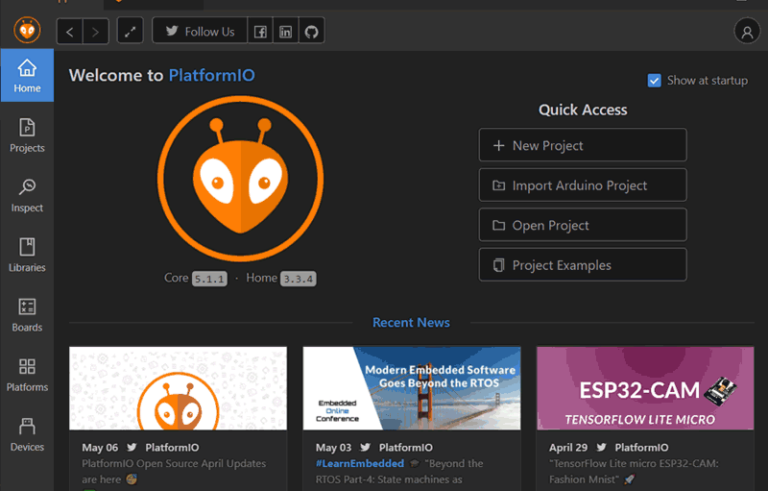
Task: Click the expand/fullscreen arrows icon
Action: (130, 32)
